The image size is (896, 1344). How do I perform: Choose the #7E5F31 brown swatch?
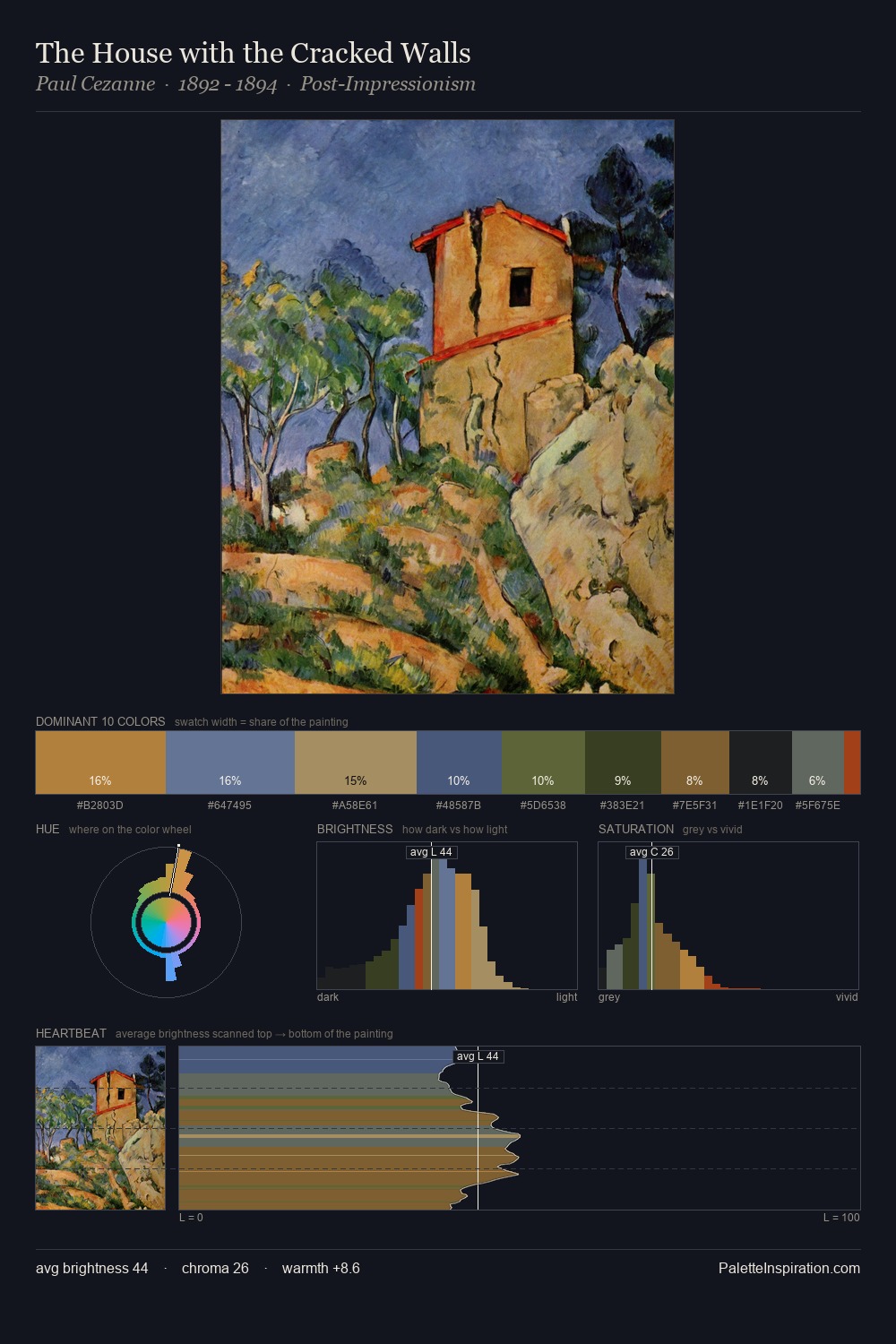tap(695, 762)
